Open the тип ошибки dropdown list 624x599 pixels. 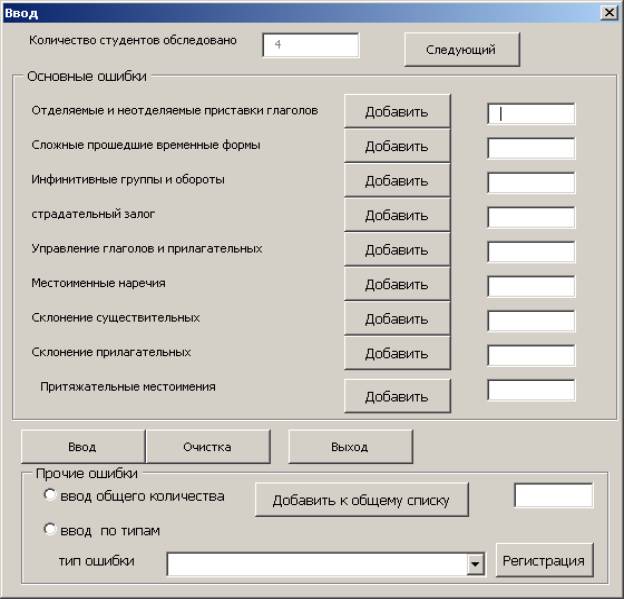(x=475, y=566)
